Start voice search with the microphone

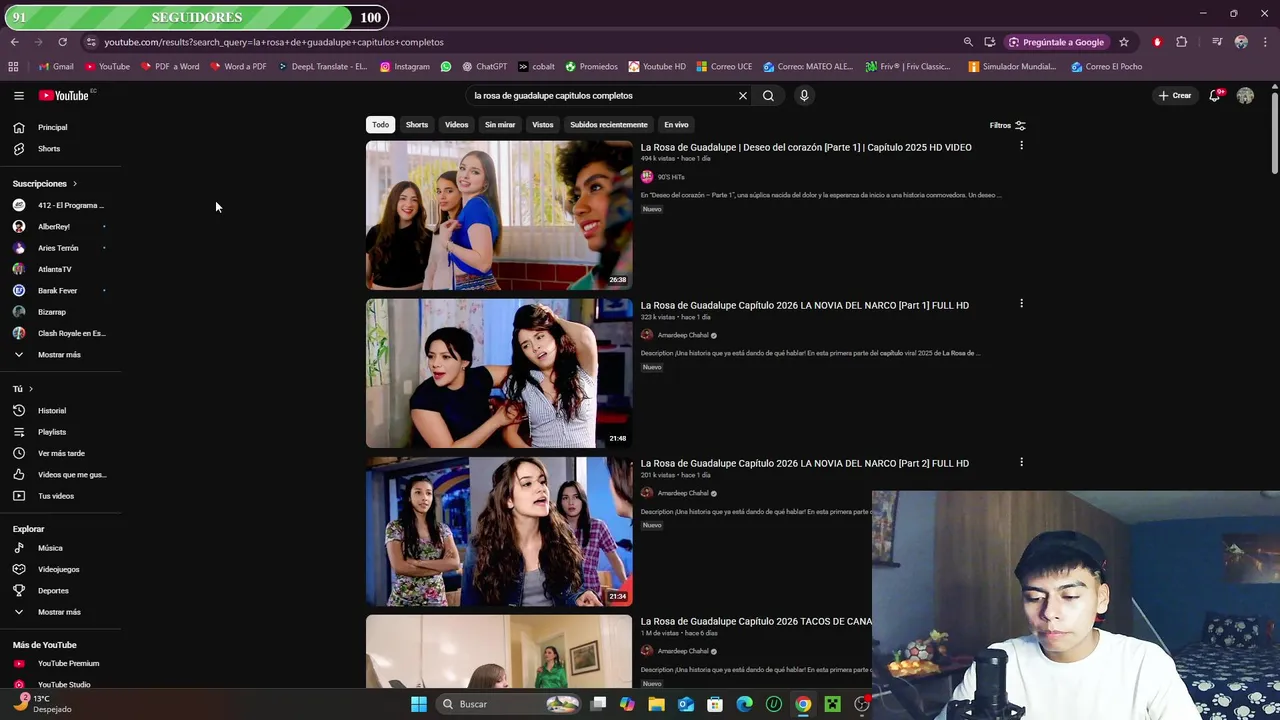(804, 96)
